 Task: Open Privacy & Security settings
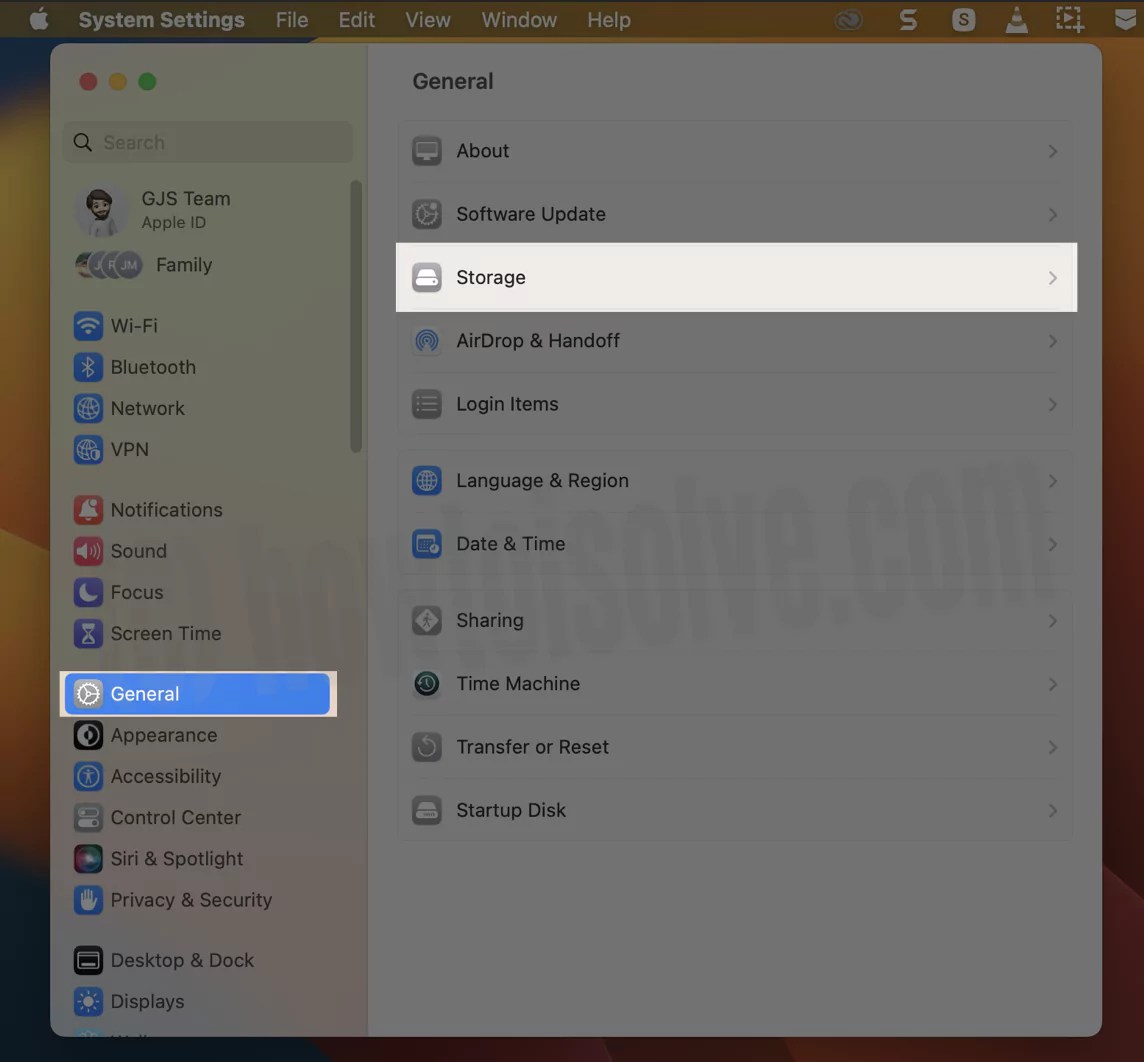click(x=191, y=900)
